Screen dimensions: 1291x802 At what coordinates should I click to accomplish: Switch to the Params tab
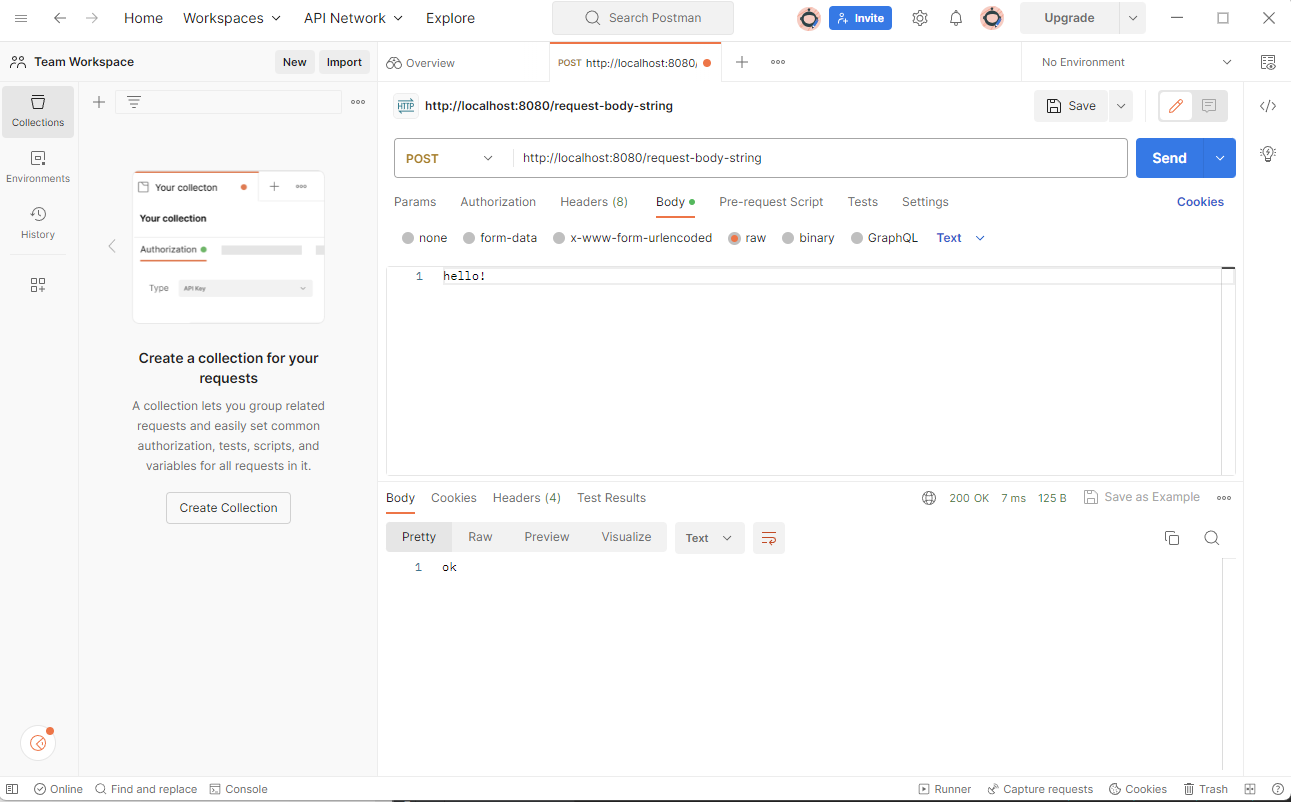tap(415, 202)
